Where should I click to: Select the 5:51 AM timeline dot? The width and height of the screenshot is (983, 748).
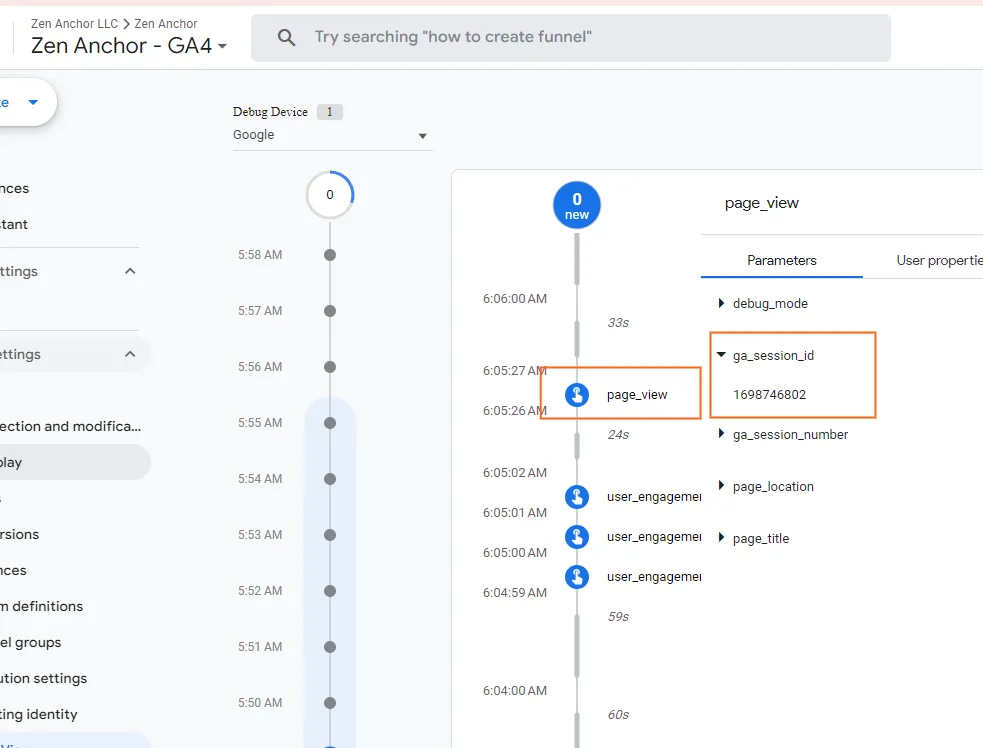coord(330,647)
